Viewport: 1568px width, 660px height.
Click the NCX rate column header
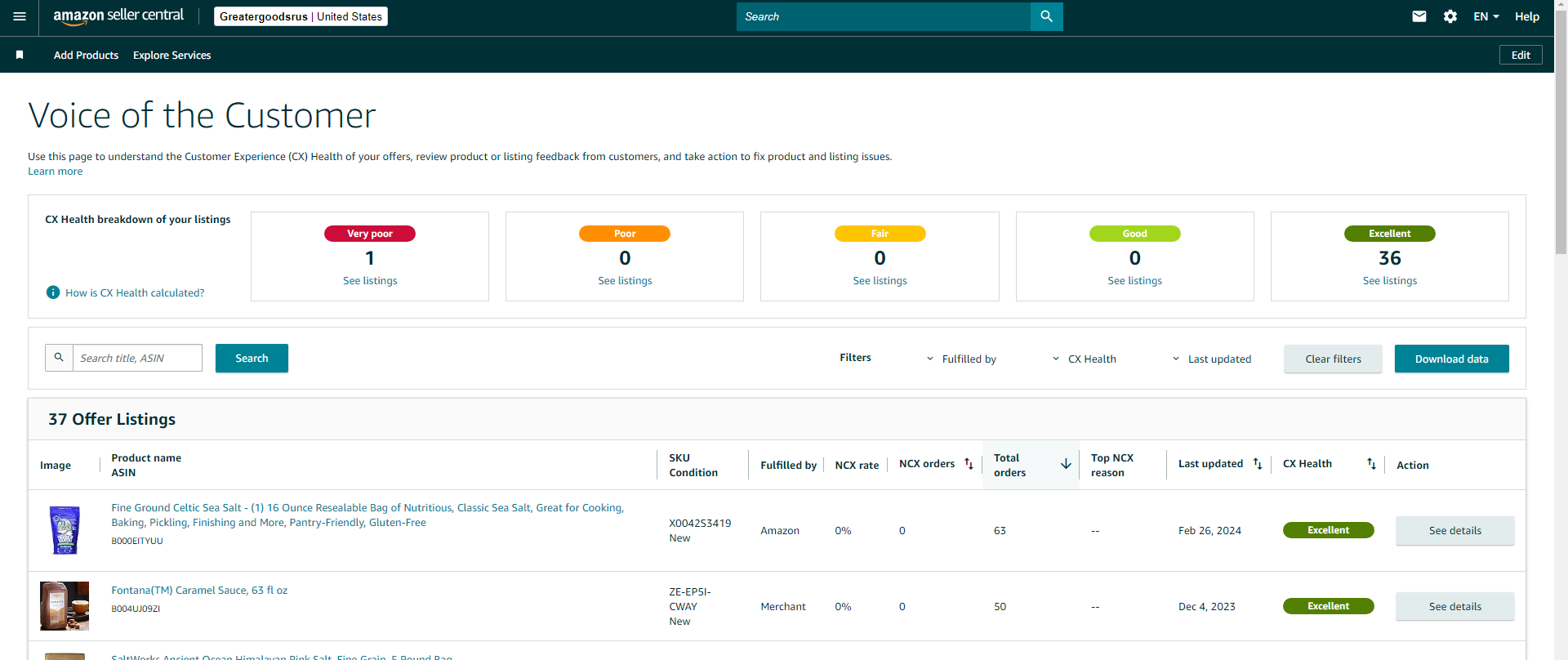tap(857, 465)
